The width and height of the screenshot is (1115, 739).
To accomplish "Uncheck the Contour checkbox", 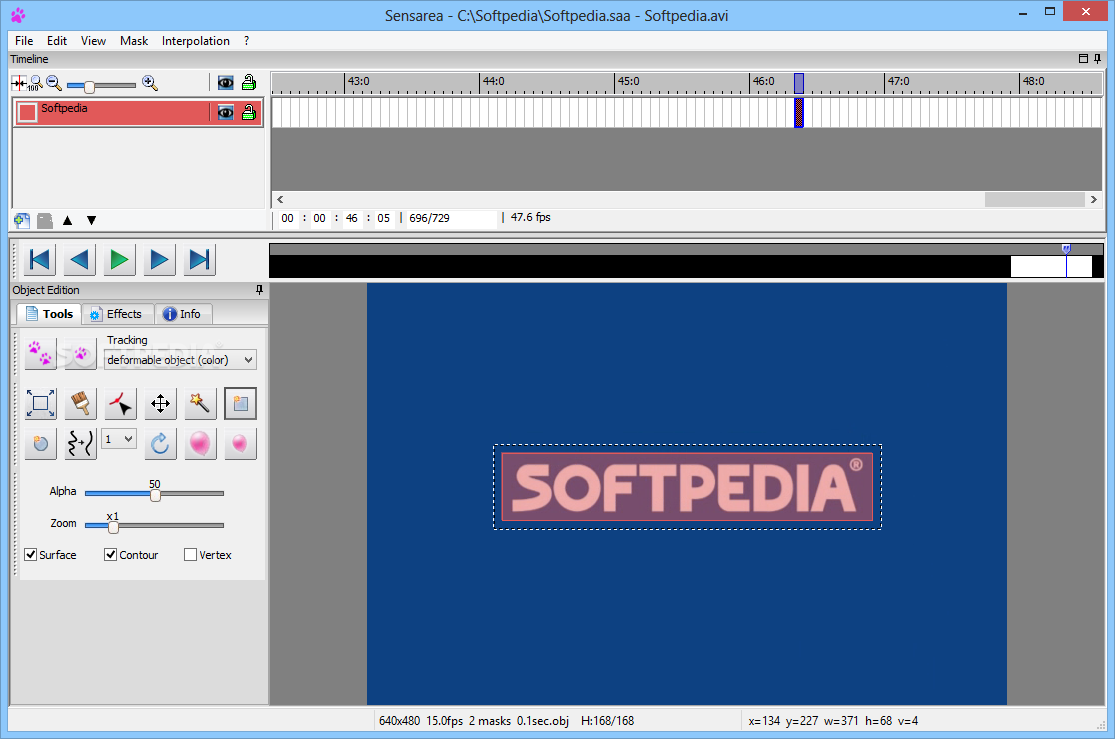I will pyautogui.click(x=110, y=555).
